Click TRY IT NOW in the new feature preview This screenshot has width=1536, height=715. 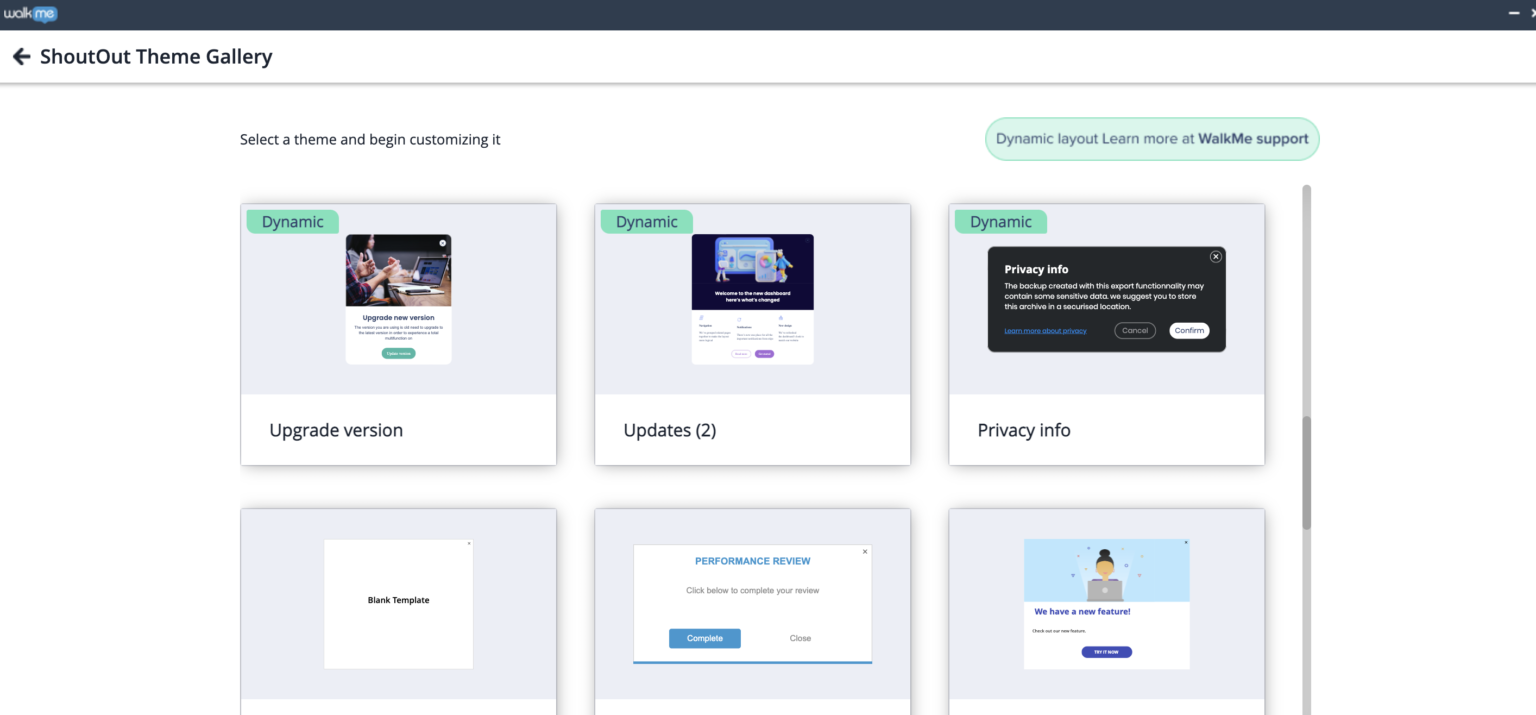[x=1105, y=651]
